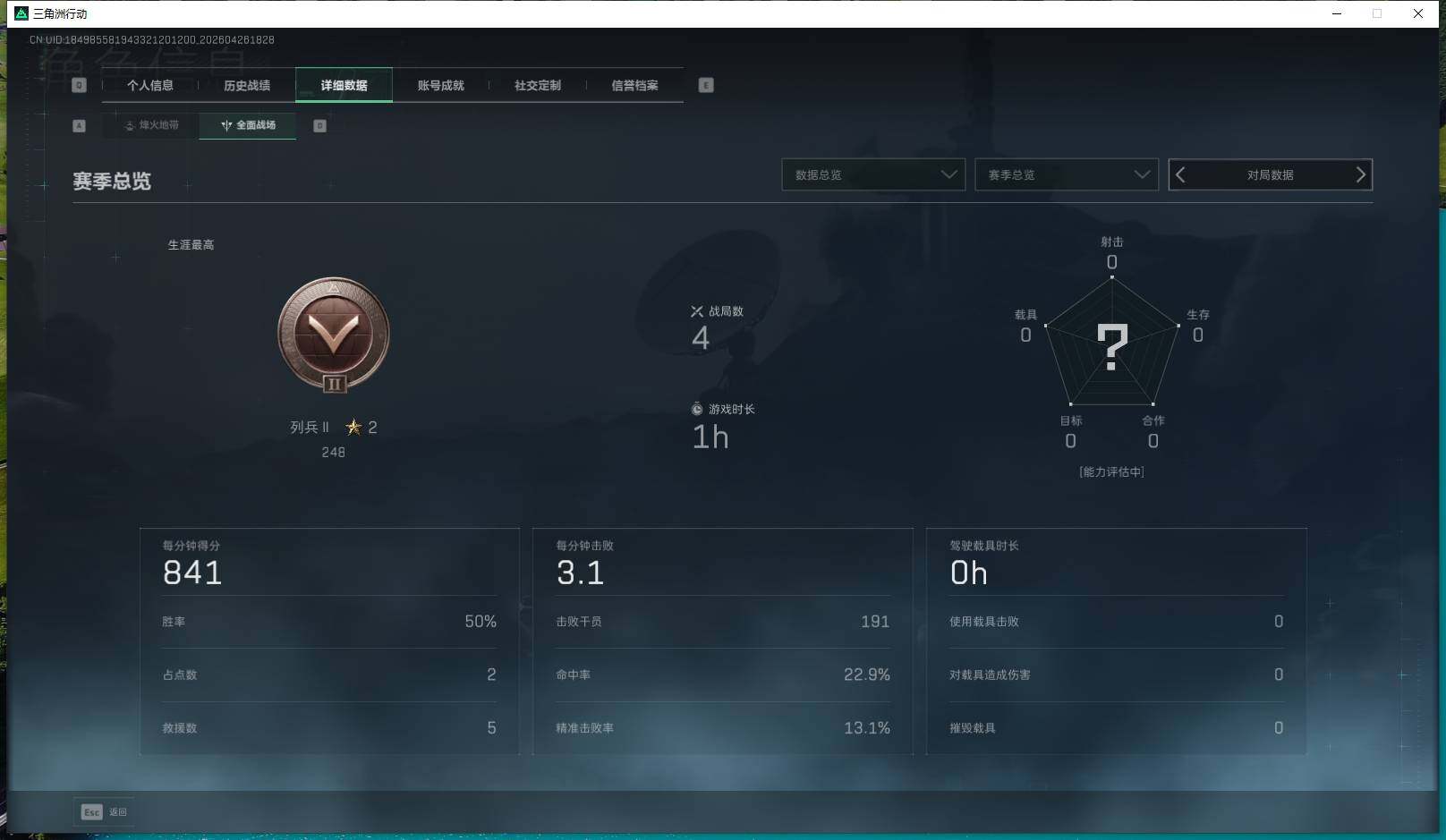
Task: Close the 三角洲行动 window
Action: (1418, 13)
